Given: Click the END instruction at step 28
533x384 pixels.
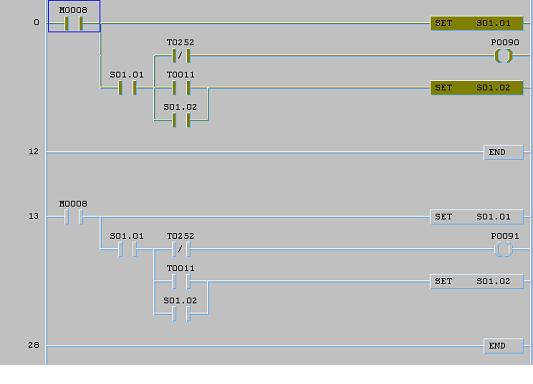Looking at the screenshot, I should 503,346.
